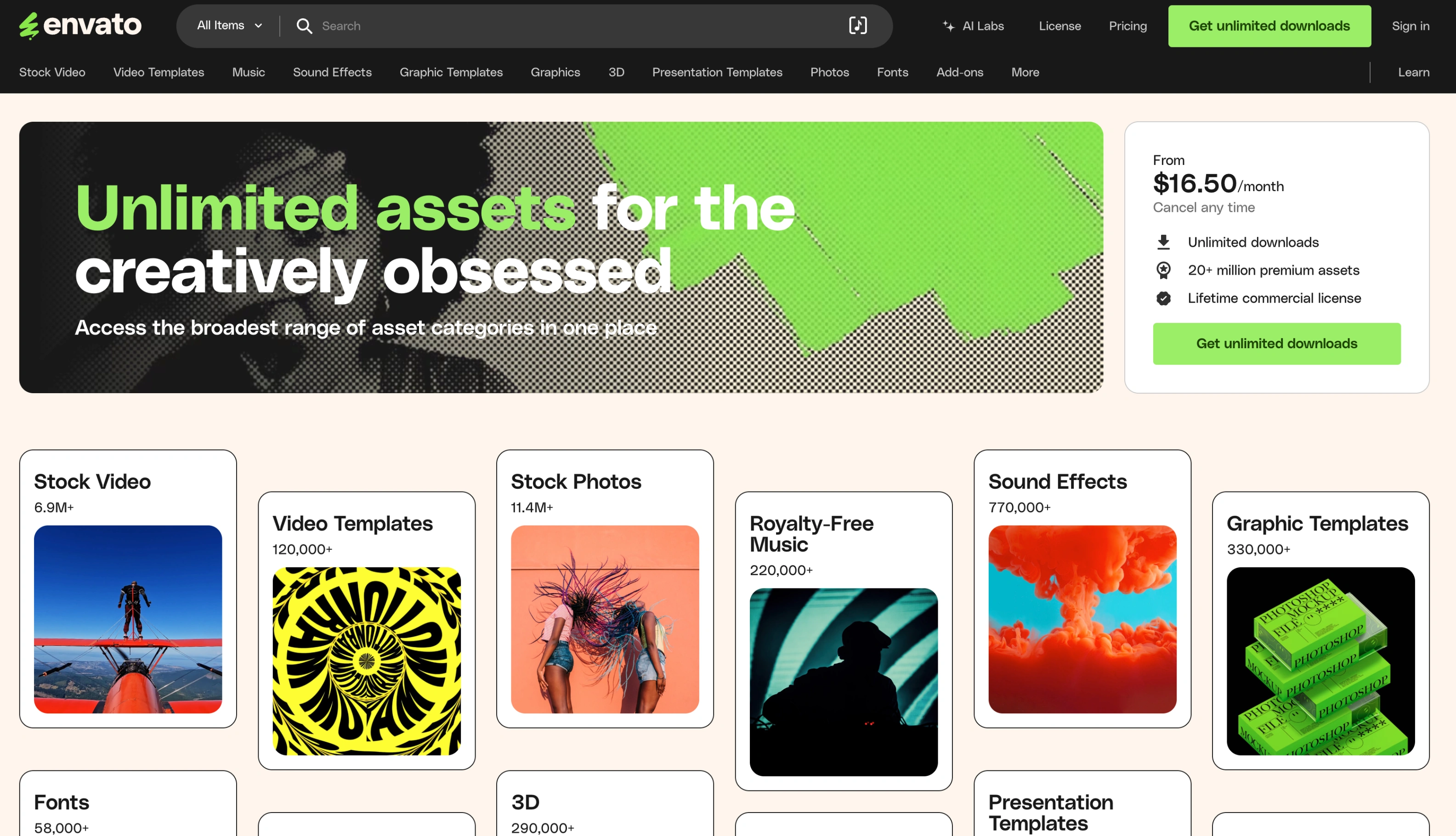Viewport: 1456px width, 836px height.
Task: Open Add-ons nav item
Action: tap(959, 73)
